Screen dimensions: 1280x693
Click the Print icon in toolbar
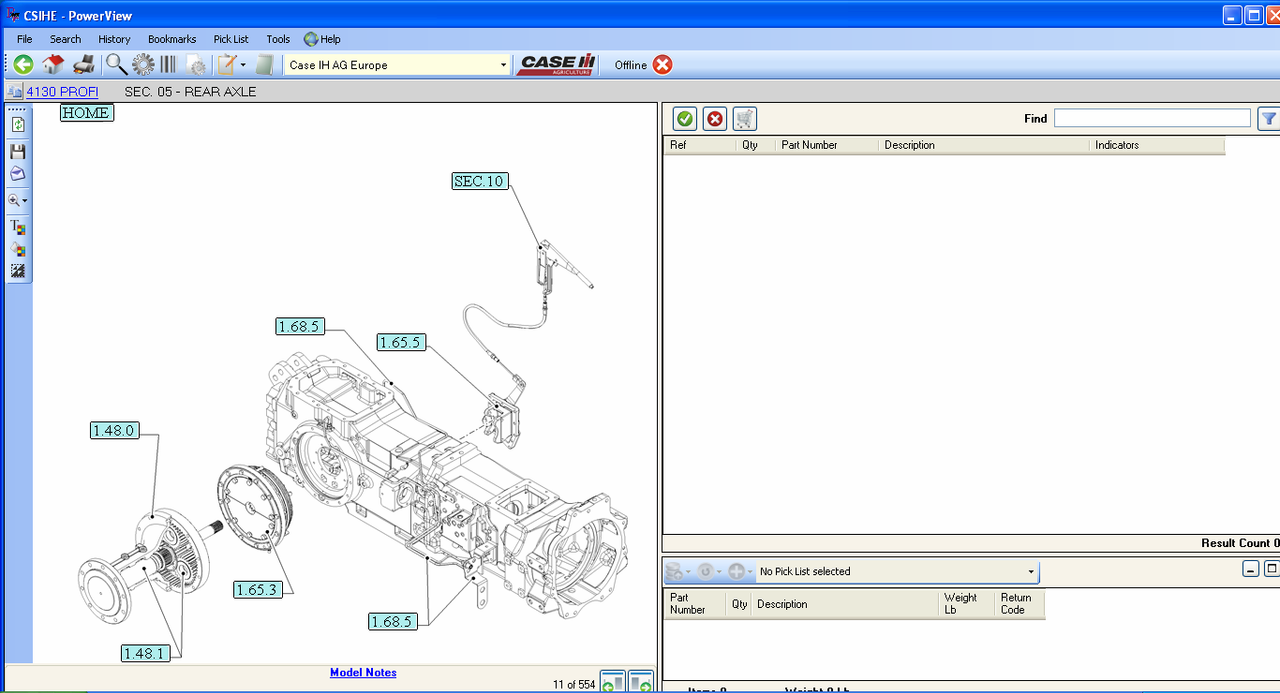point(85,65)
